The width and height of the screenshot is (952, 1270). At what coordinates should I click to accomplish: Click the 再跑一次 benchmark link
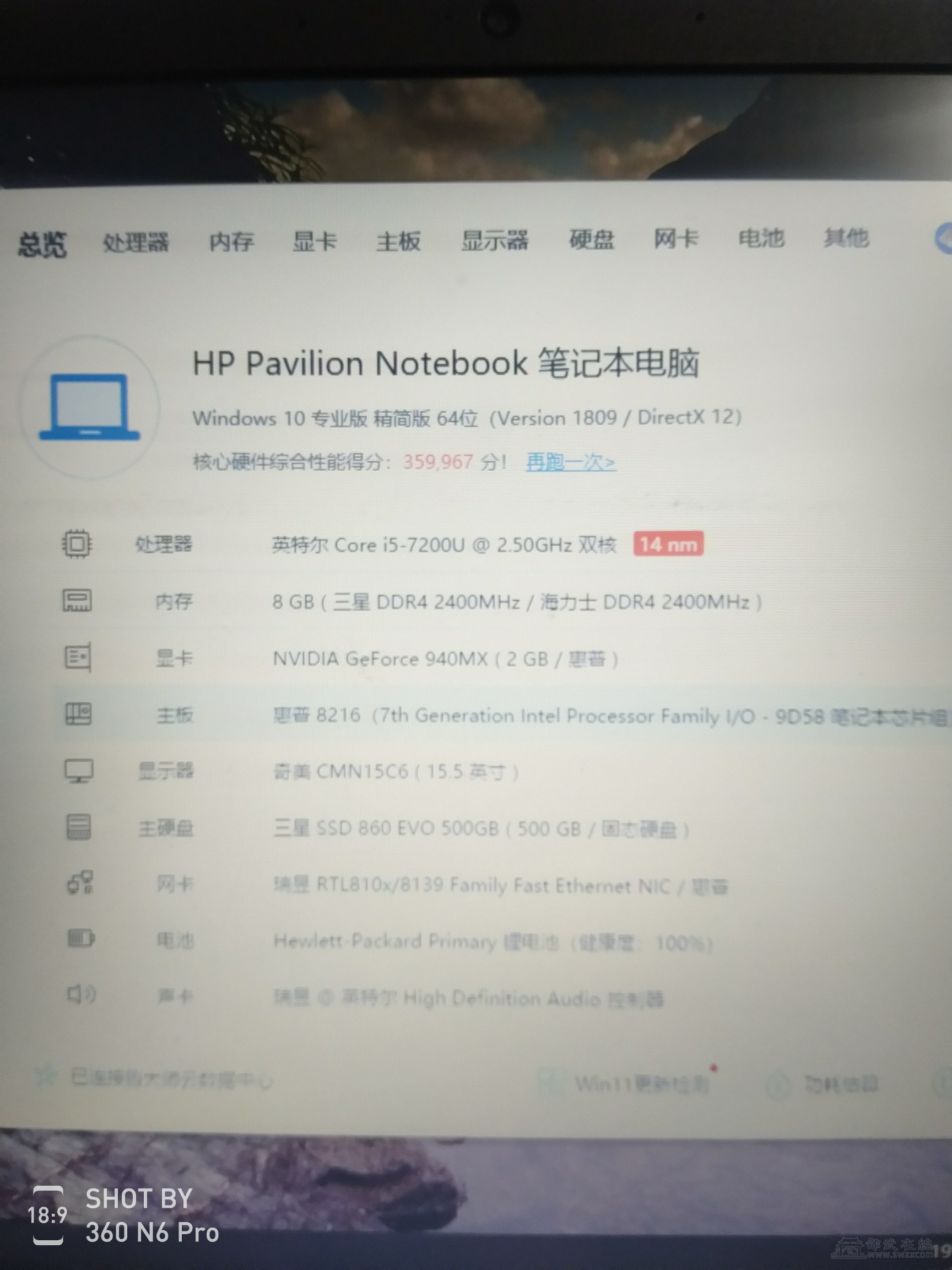pos(570,461)
